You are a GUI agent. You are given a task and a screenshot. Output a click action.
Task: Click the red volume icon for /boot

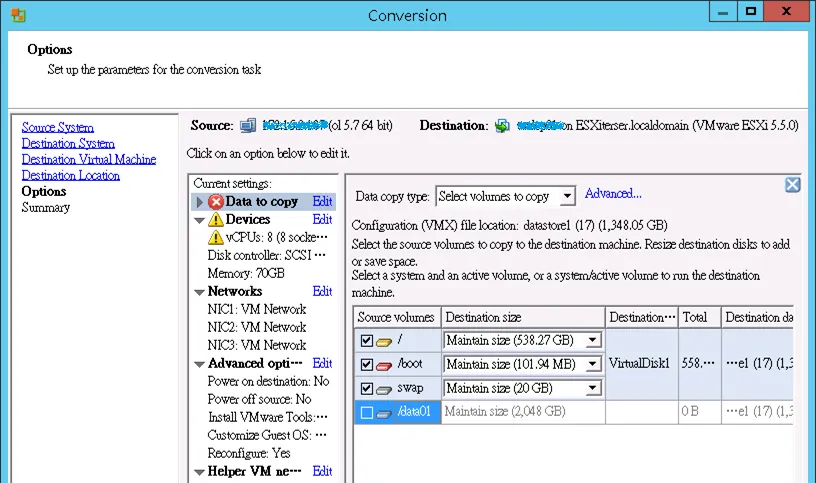384,366
